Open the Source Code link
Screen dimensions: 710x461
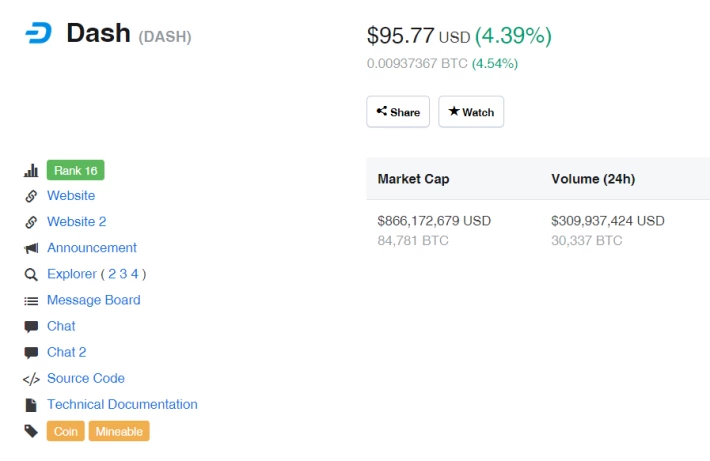coord(86,378)
